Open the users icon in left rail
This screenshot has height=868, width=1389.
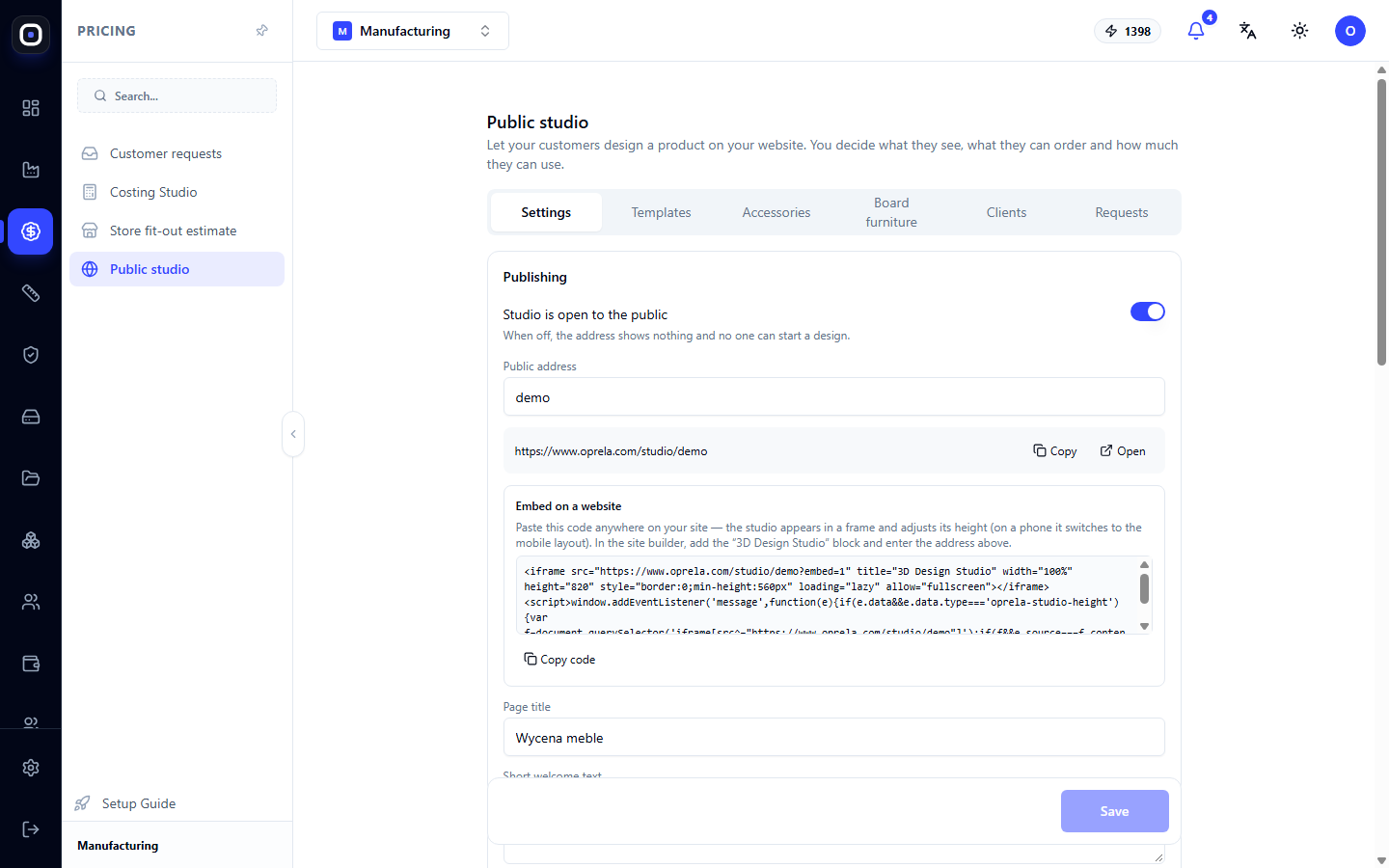[31, 602]
